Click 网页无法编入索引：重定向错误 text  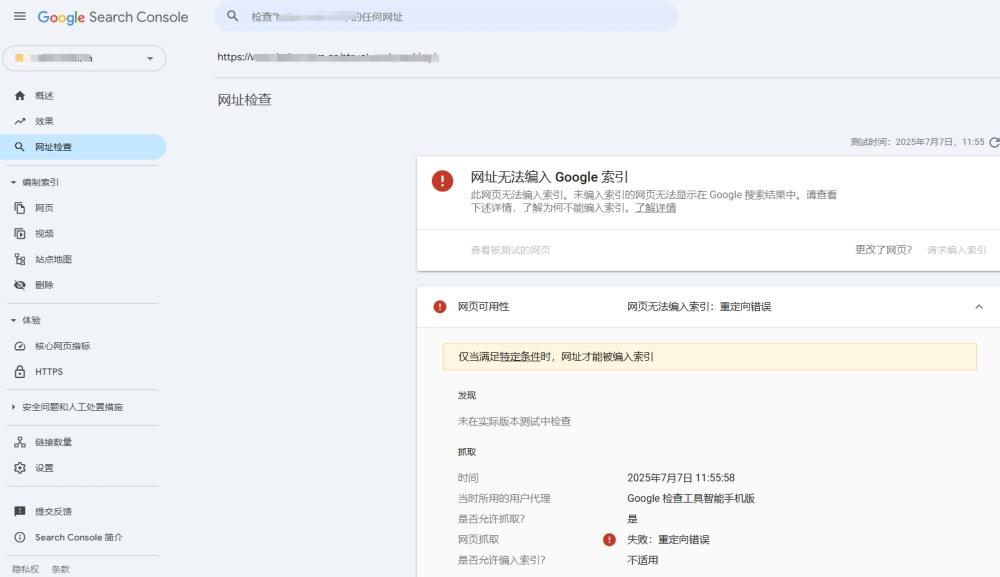[x=699, y=307]
